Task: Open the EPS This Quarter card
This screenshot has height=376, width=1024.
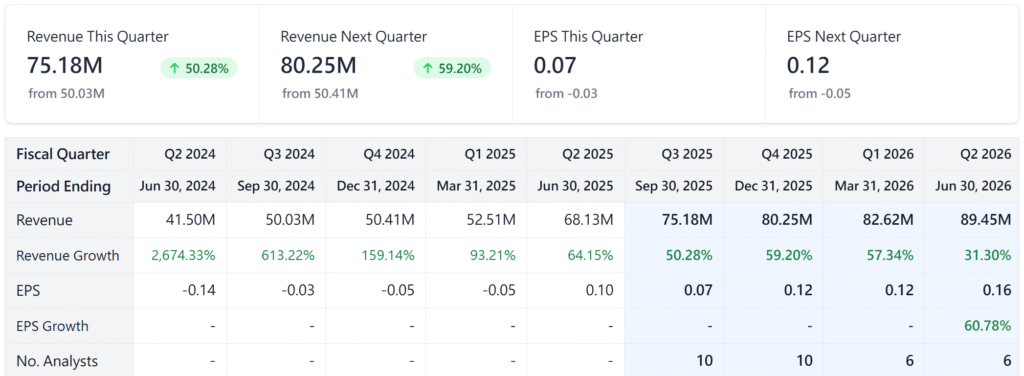Action: tap(639, 64)
